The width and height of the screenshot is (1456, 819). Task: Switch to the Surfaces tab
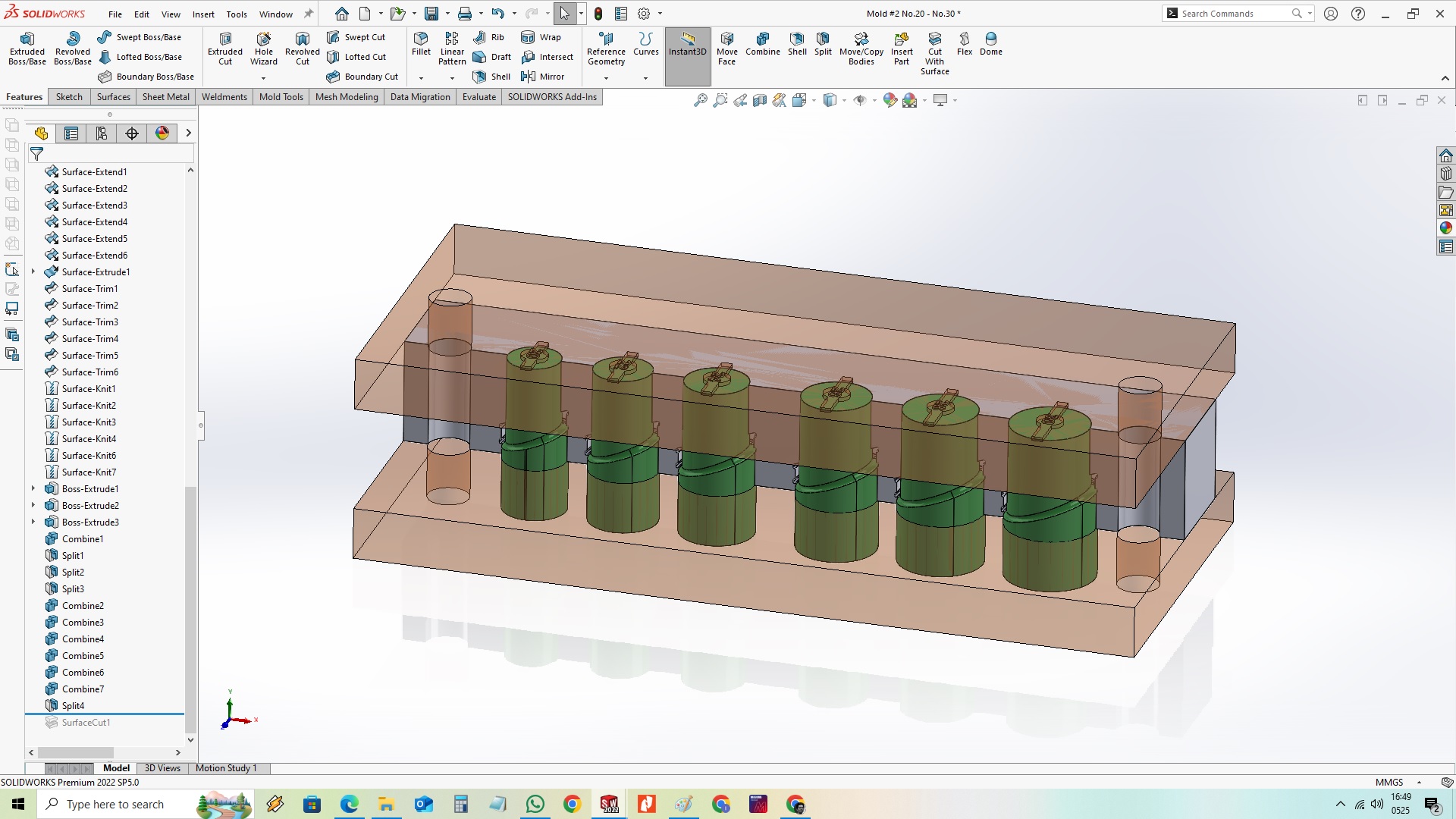[114, 97]
